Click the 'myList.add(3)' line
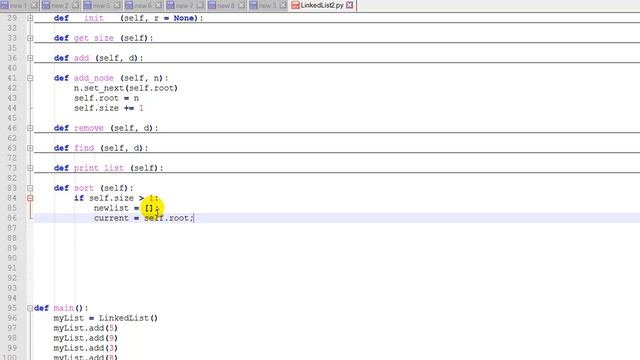 (x=86, y=348)
